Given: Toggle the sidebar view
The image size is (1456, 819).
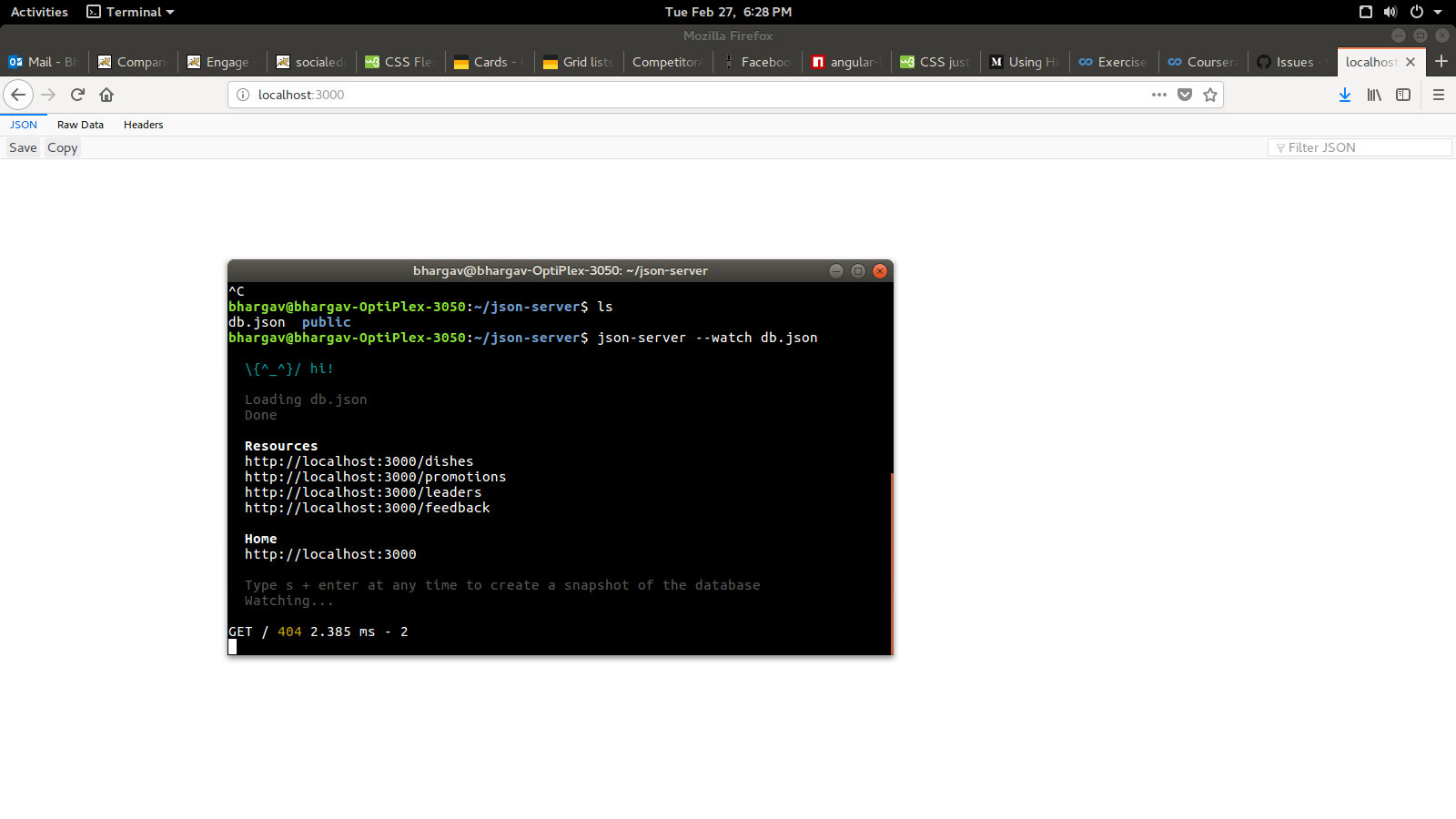Looking at the screenshot, I should (x=1403, y=95).
